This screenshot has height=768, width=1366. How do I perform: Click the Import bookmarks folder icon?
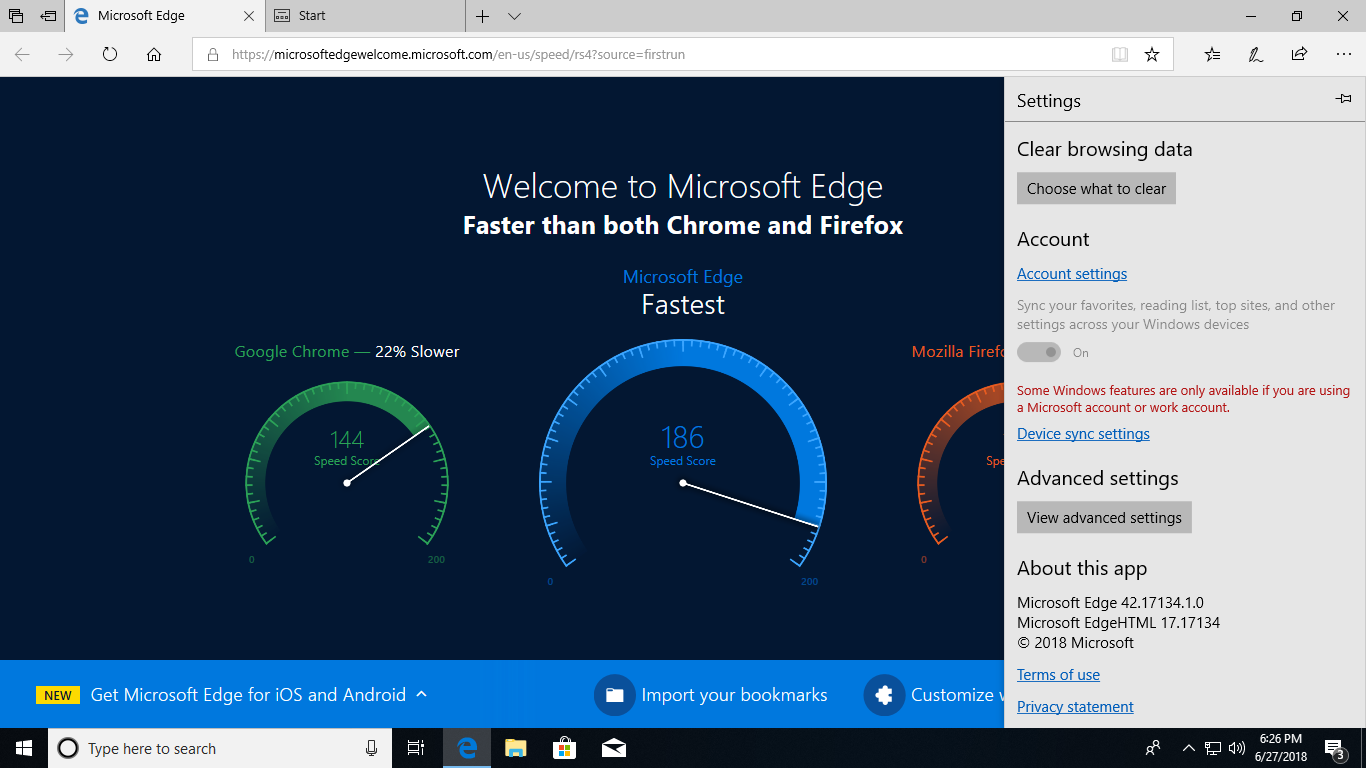pyautogui.click(x=615, y=695)
